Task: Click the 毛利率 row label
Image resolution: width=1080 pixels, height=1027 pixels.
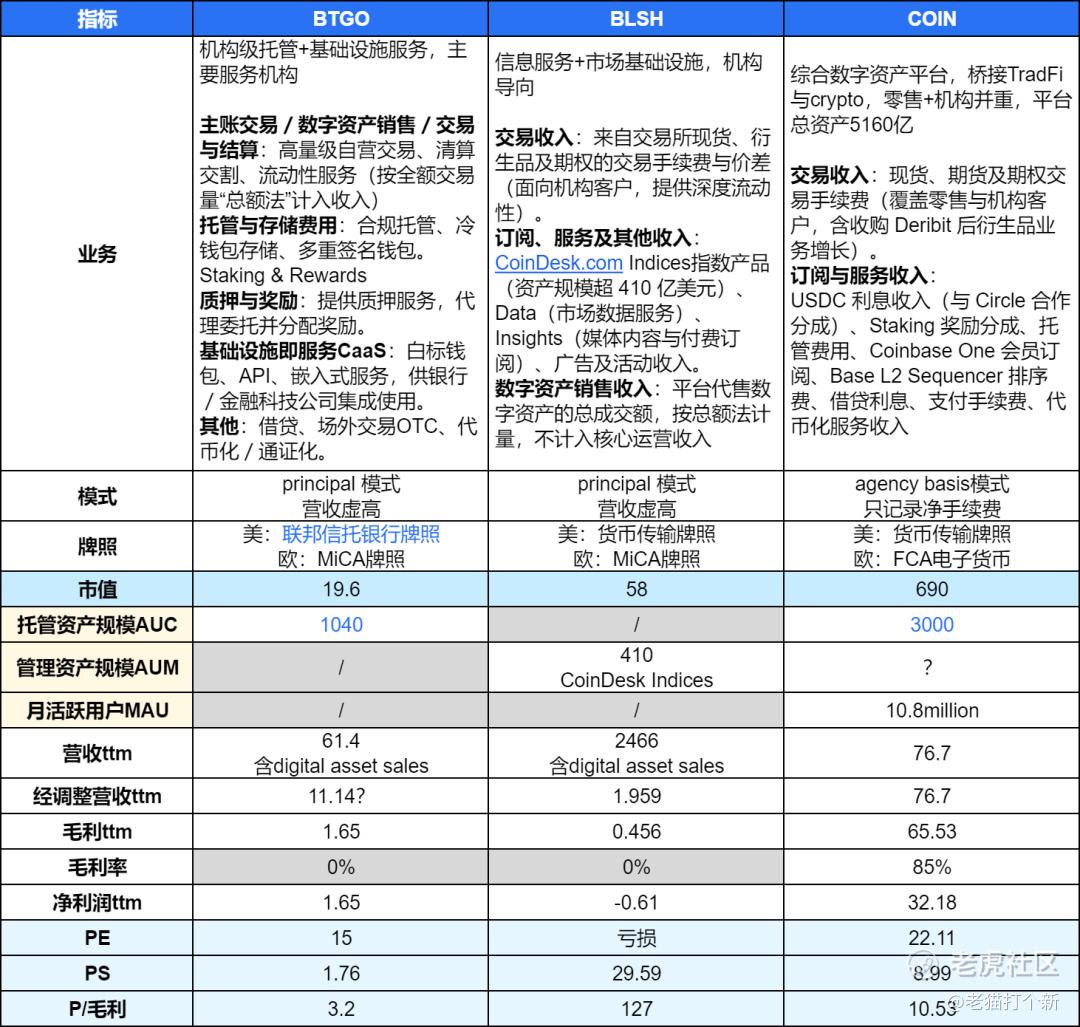Action: 97,867
